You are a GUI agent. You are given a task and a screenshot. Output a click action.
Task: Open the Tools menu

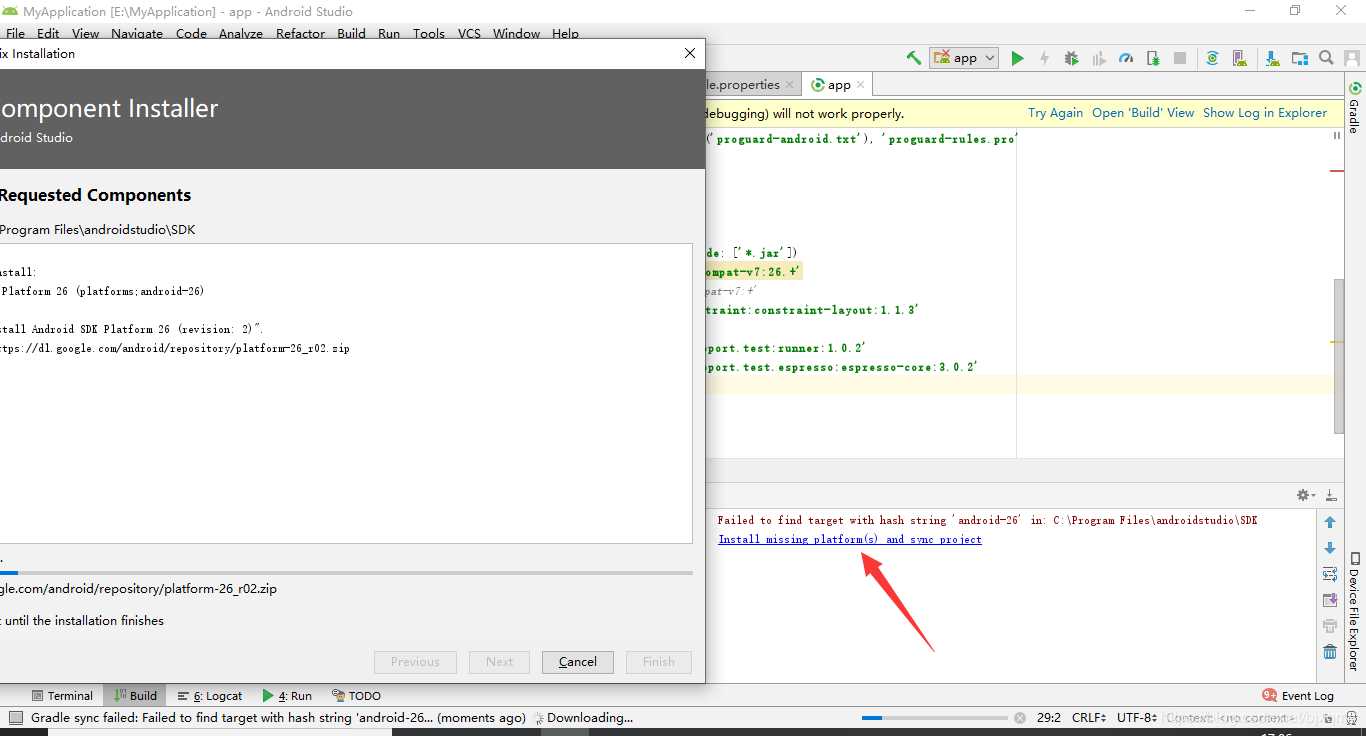(429, 33)
